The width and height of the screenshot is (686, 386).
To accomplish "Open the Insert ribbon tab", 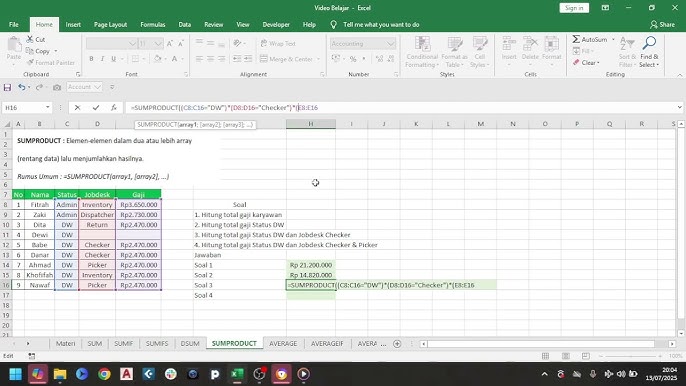I will 73,25.
